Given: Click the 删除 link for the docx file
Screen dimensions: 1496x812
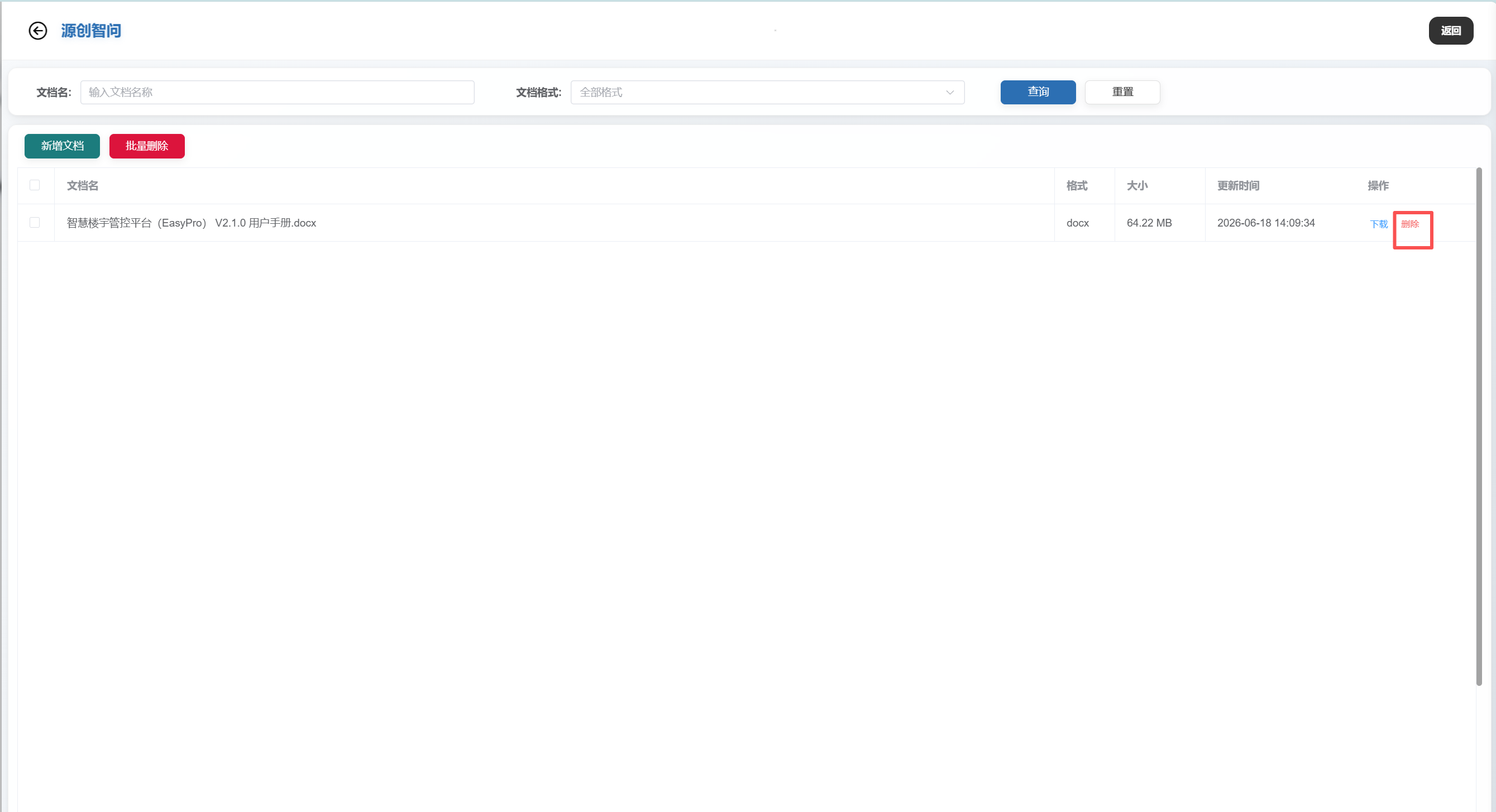Looking at the screenshot, I should click(1409, 224).
